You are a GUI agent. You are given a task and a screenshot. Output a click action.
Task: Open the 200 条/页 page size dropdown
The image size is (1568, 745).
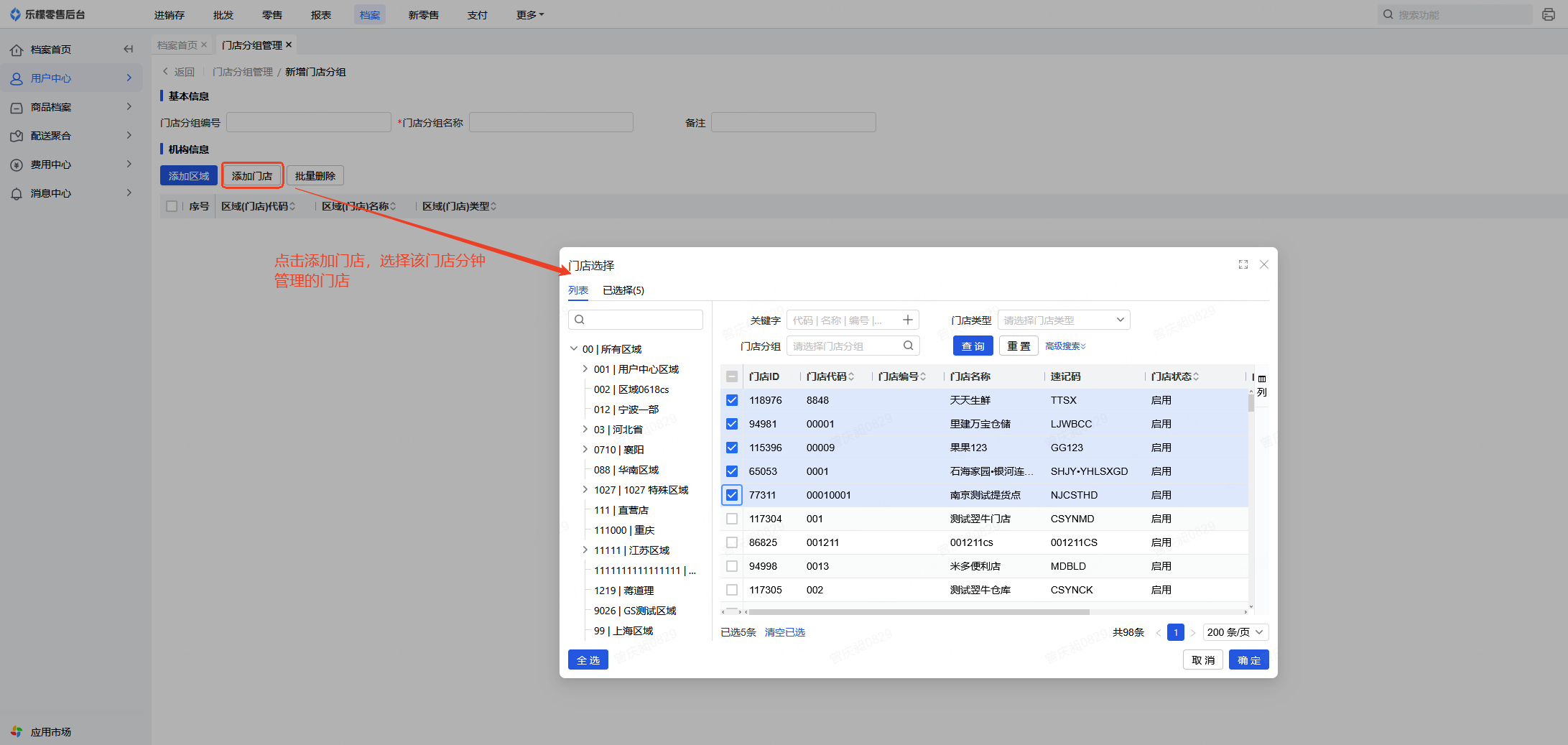click(x=1235, y=632)
